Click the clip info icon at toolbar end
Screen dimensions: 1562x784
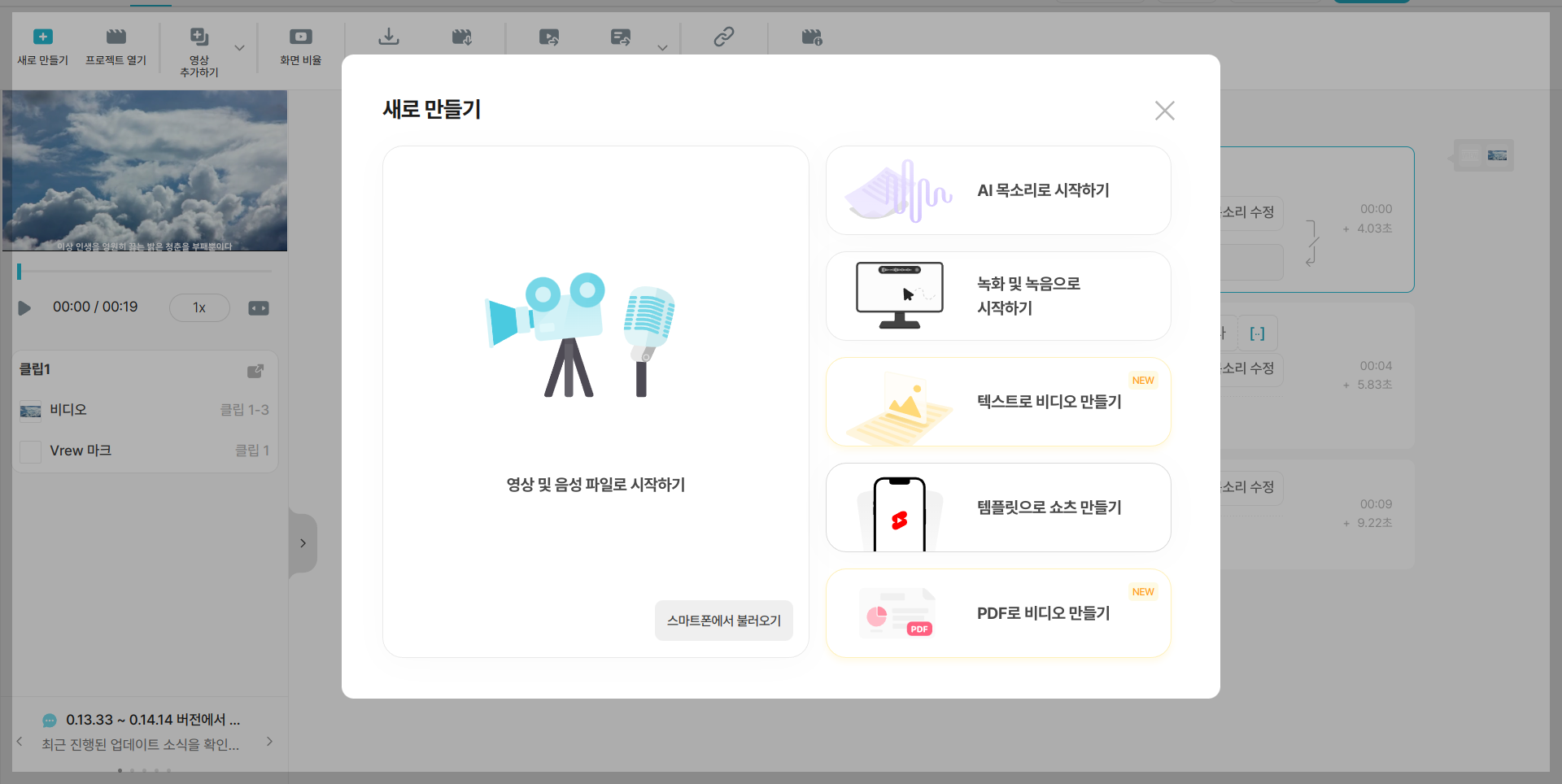[x=811, y=37]
